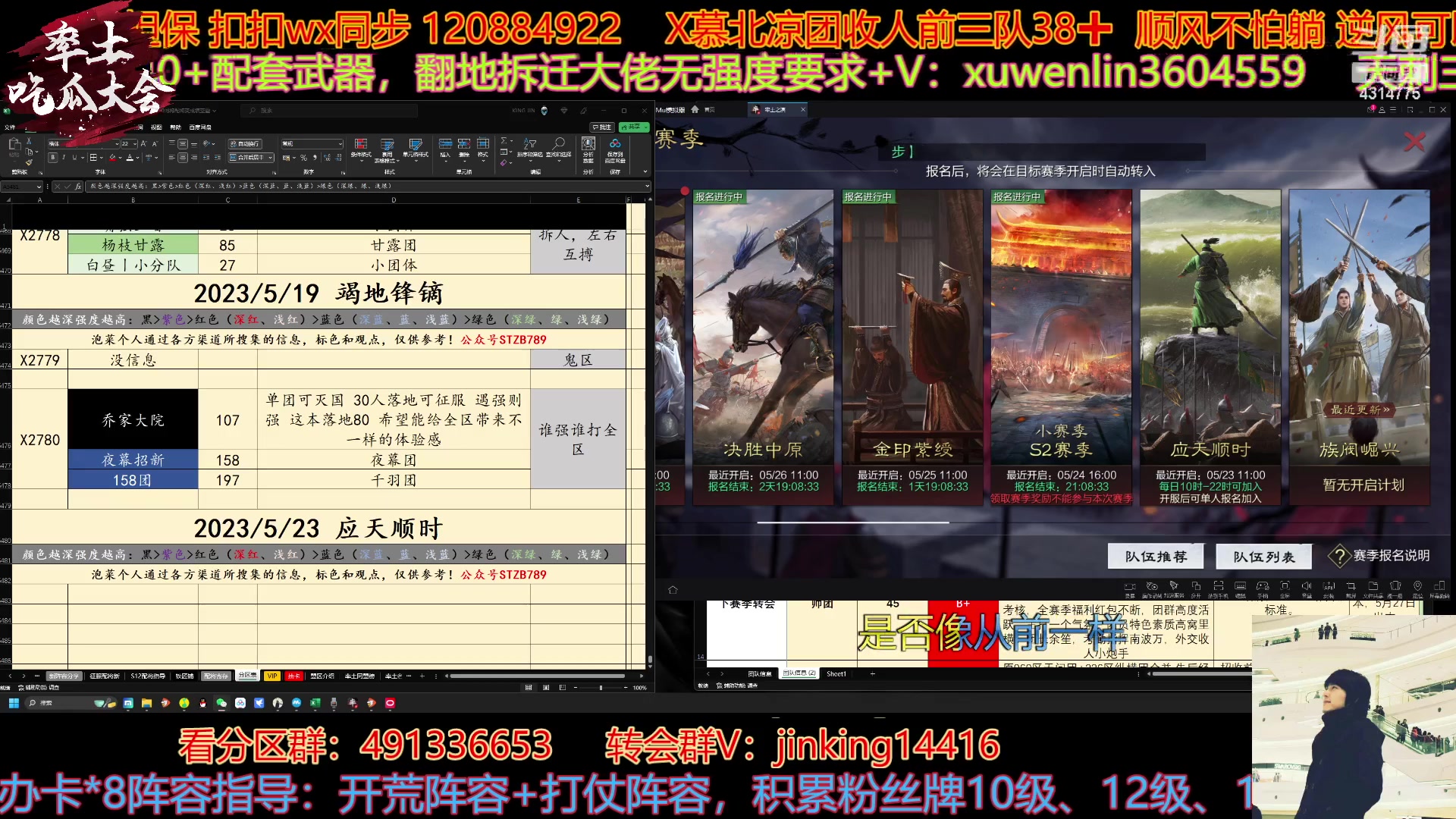Select the 金印紫绶 season card
Screen dimensions: 1456x819
[912, 347]
